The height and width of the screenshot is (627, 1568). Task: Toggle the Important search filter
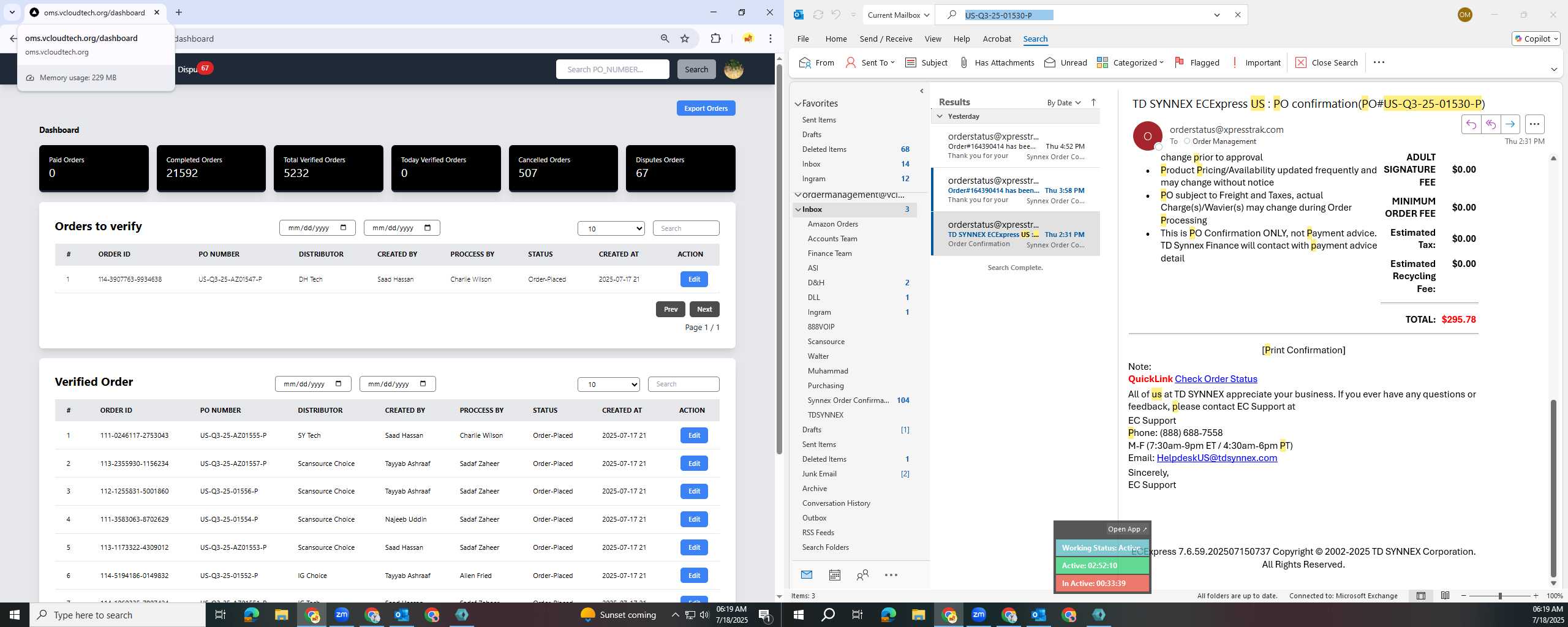1256,62
